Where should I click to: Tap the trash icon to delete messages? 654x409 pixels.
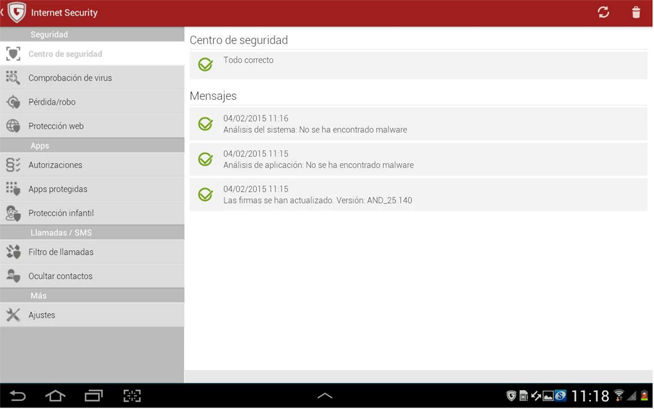pos(636,13)
